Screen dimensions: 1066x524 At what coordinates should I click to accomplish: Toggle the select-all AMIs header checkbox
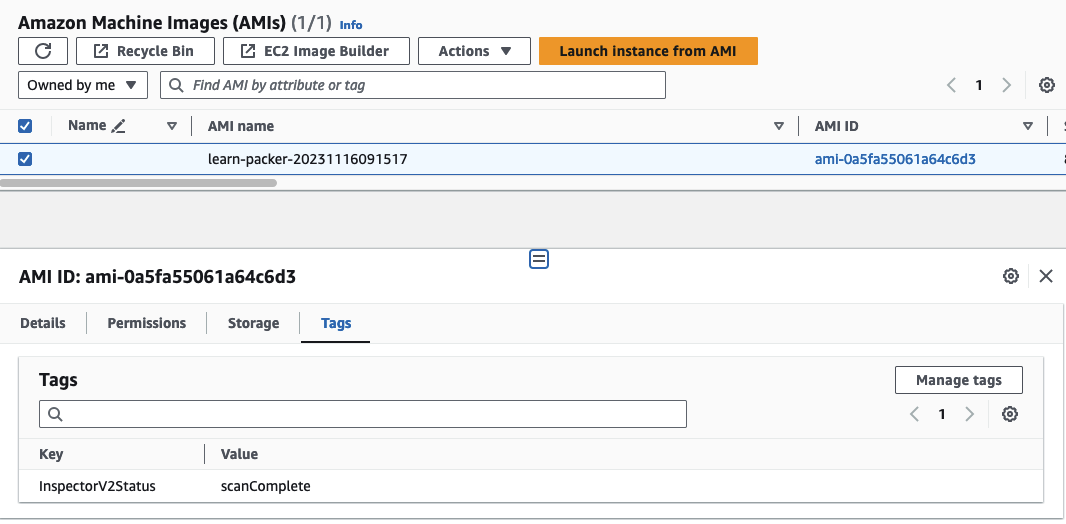(x=26, y=126)
